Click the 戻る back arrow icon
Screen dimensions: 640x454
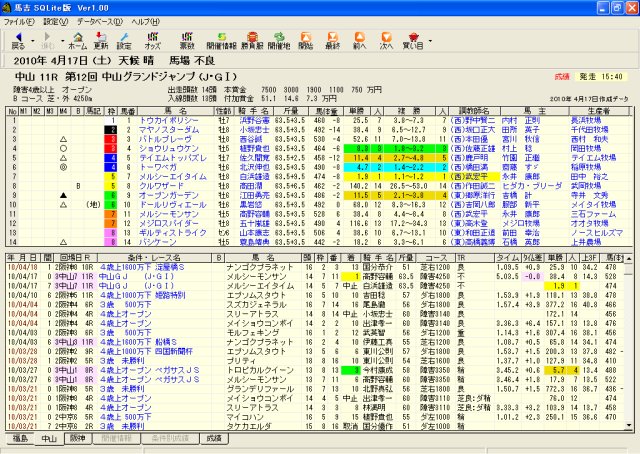pos(18,37)
